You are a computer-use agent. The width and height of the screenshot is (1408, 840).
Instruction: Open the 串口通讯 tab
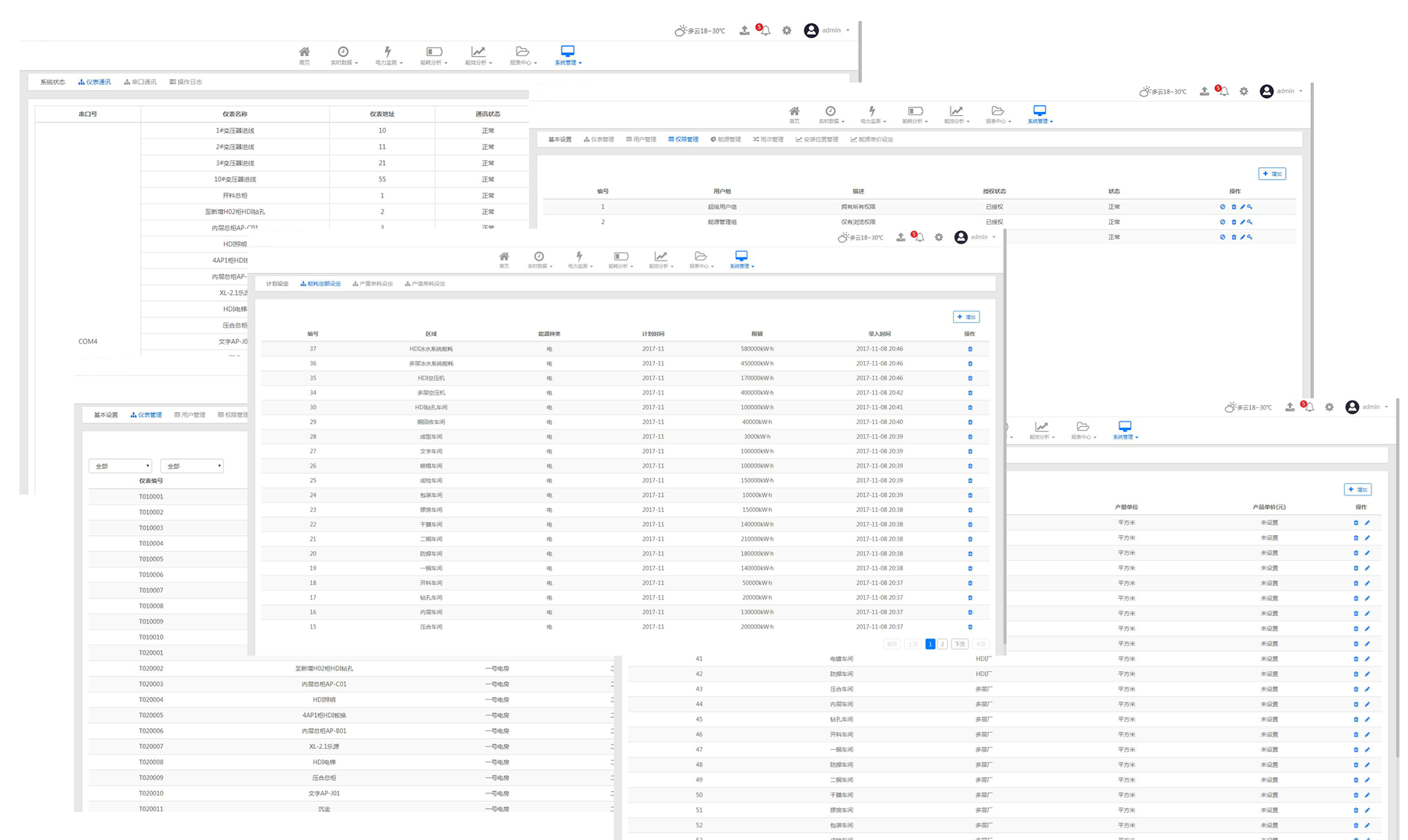141,82
